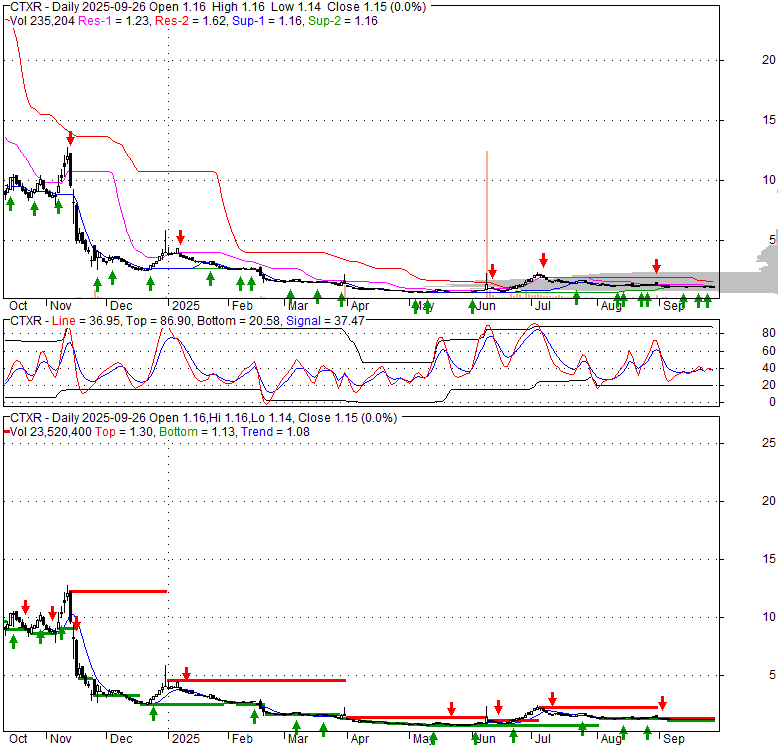Click the oscillator's 0 axis label
This screenshot has height=745, width=780.
tap(772, 401)
